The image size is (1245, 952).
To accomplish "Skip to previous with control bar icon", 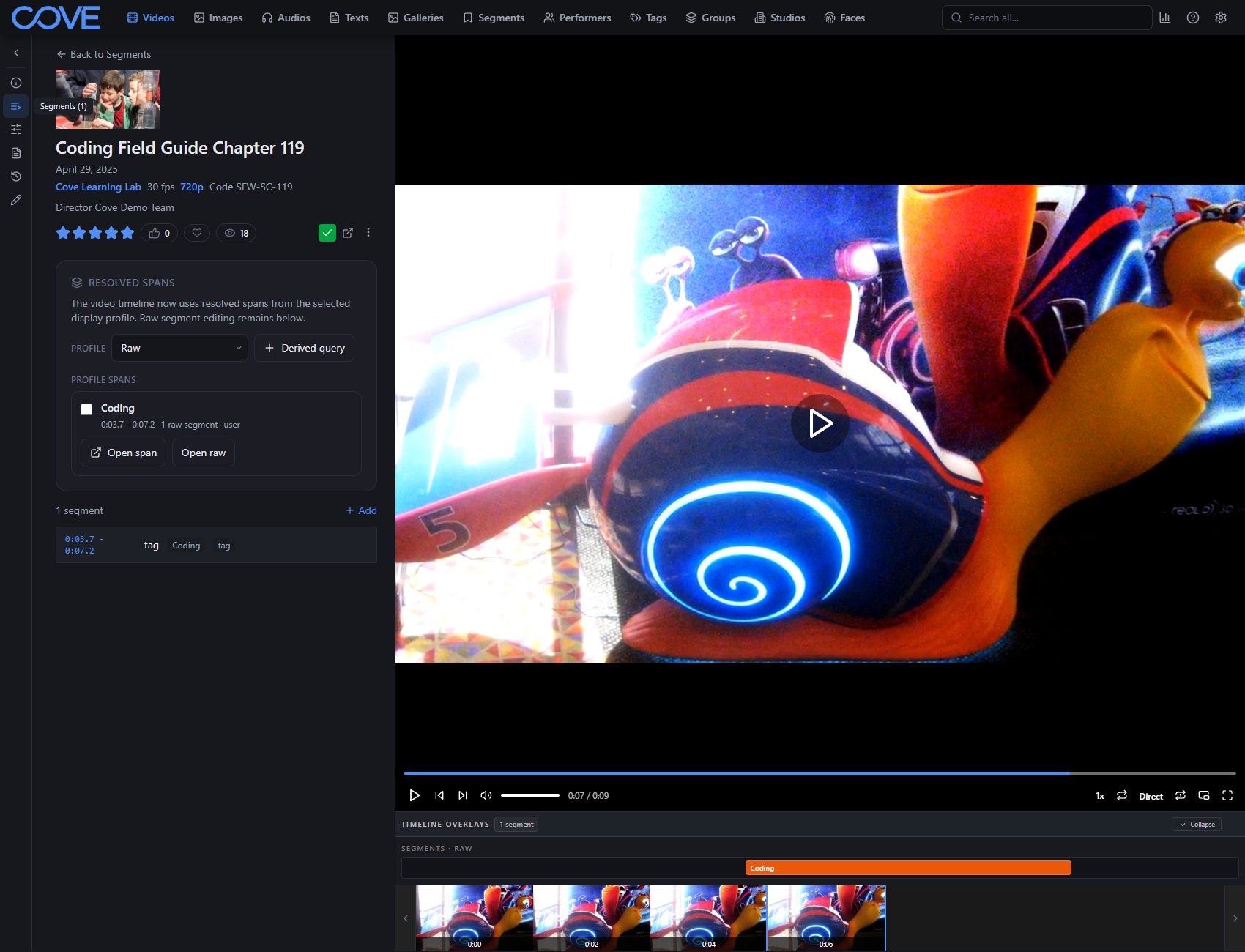I will click(x=439, y=795).
